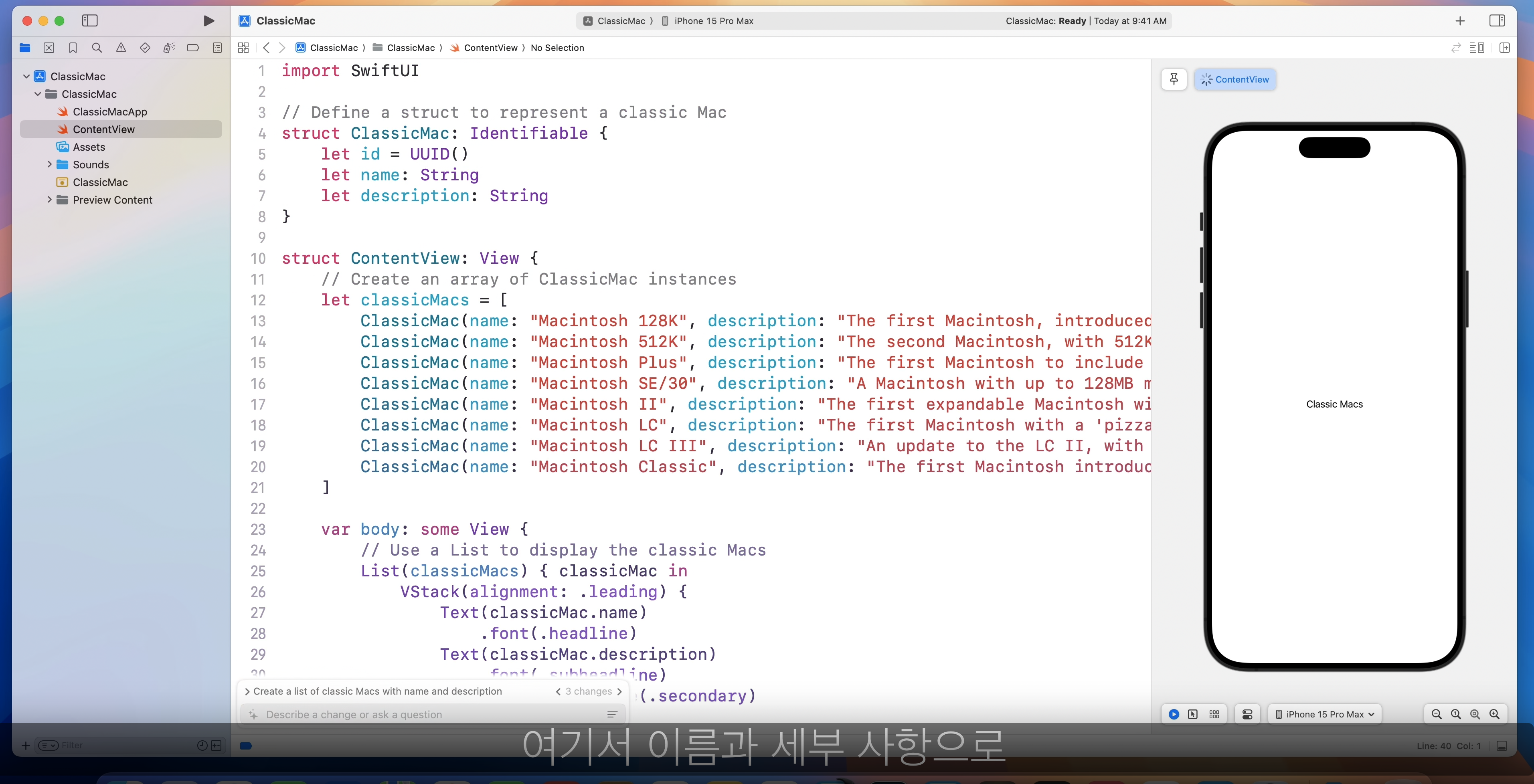Viewport: 1534px width, 784px height.
Task: Open the editor options menu
Action: 1477,48
